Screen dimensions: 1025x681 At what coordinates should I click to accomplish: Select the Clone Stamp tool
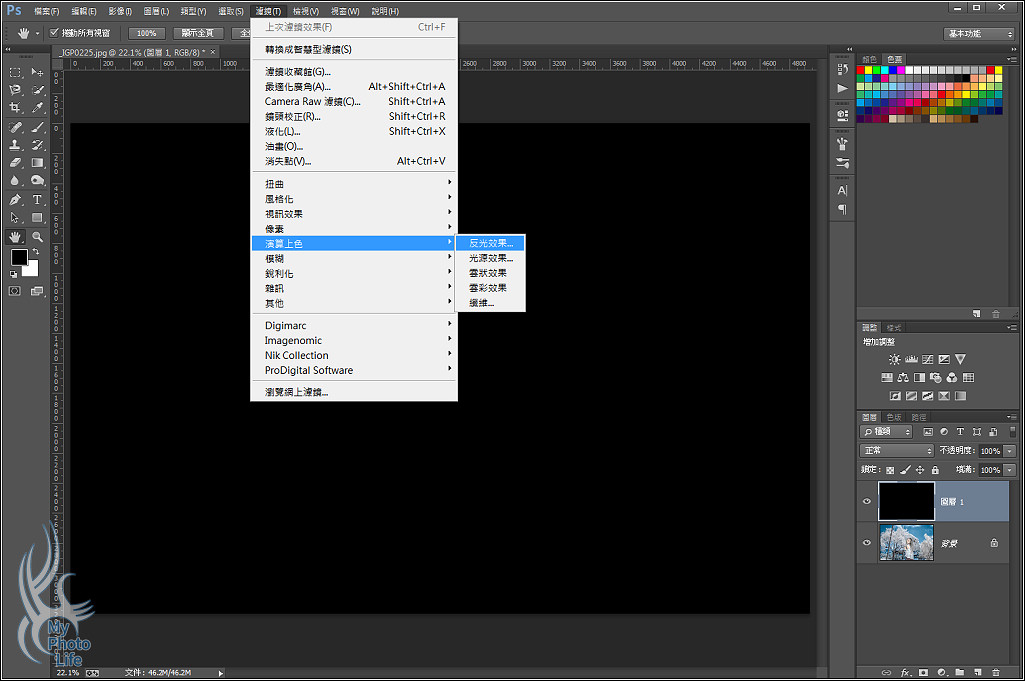[x=15, y=145]
